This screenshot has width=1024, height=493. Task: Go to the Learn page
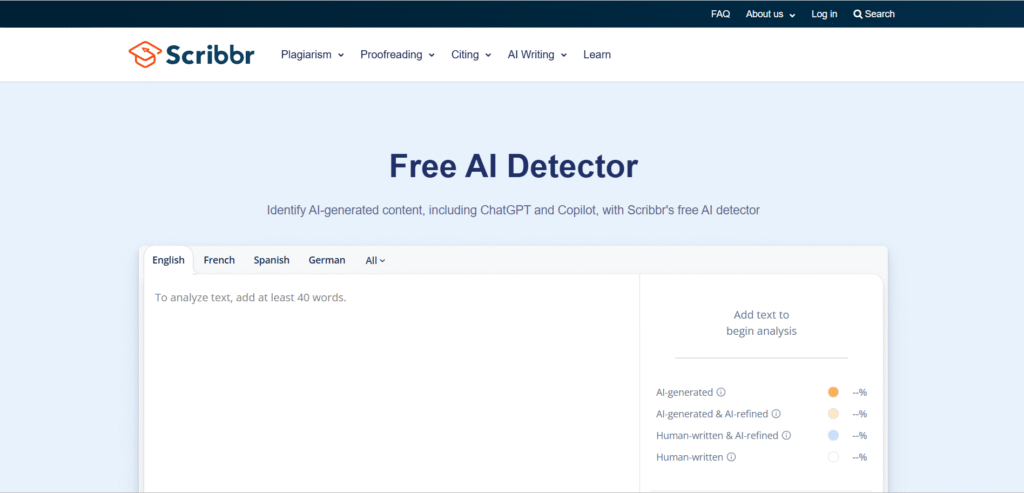tap(597, 55)
